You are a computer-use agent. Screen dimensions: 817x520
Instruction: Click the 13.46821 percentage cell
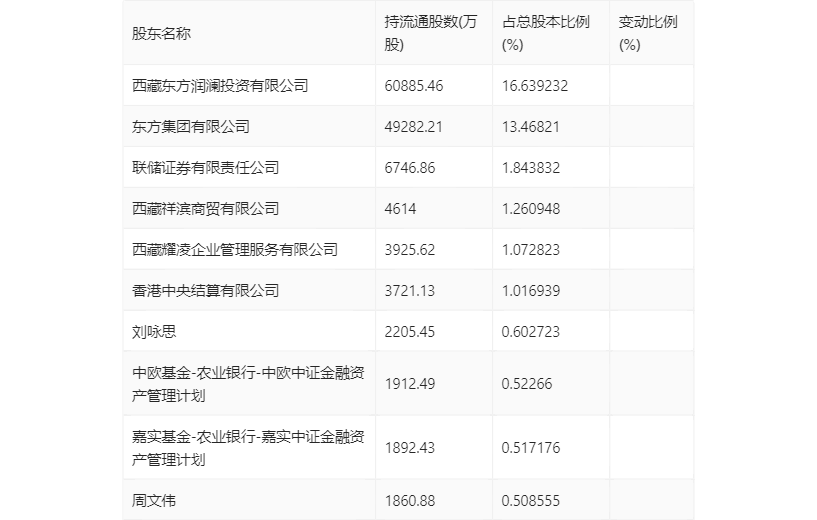coord(530,127)
